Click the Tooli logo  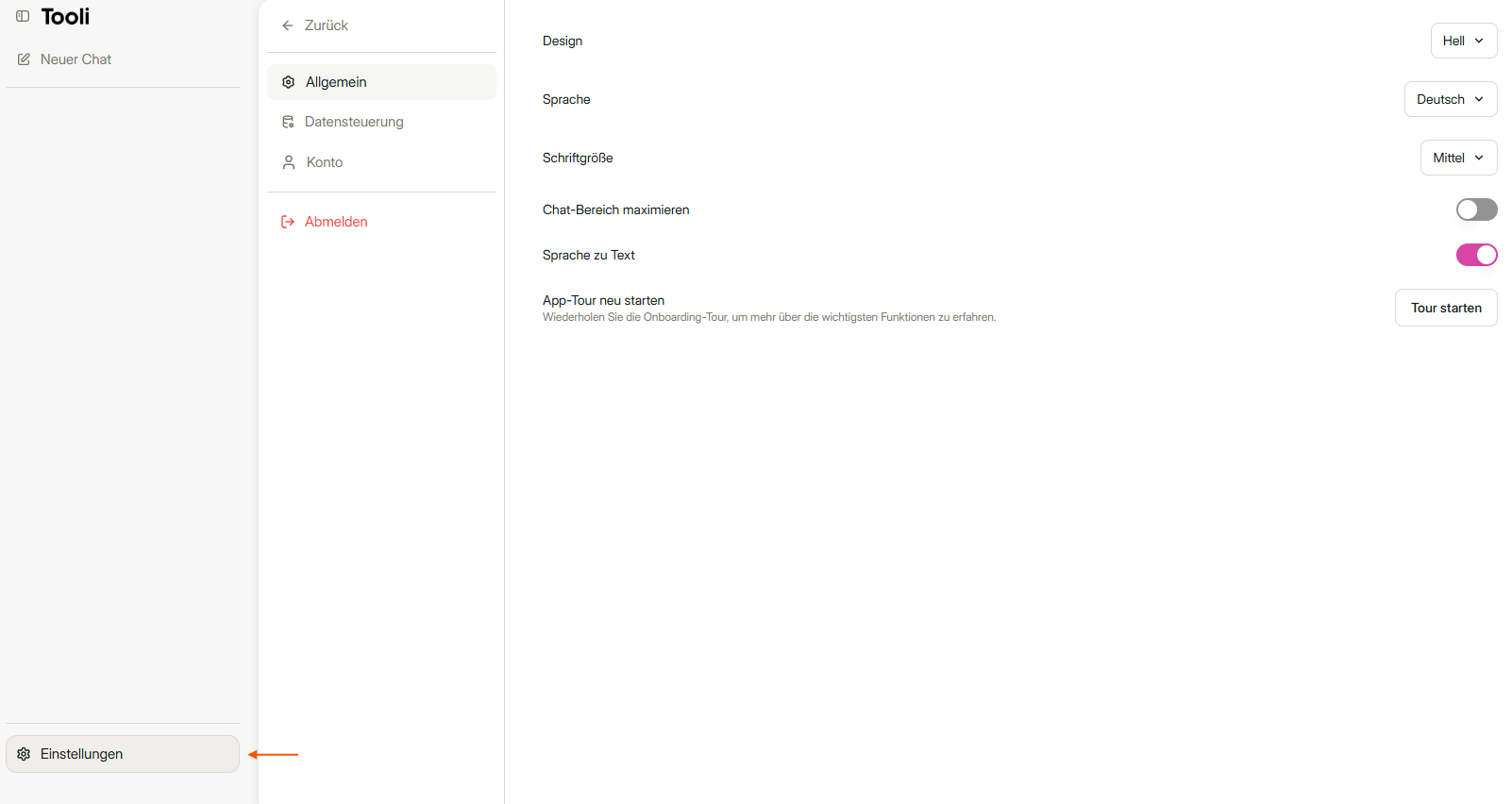[65, 16]
